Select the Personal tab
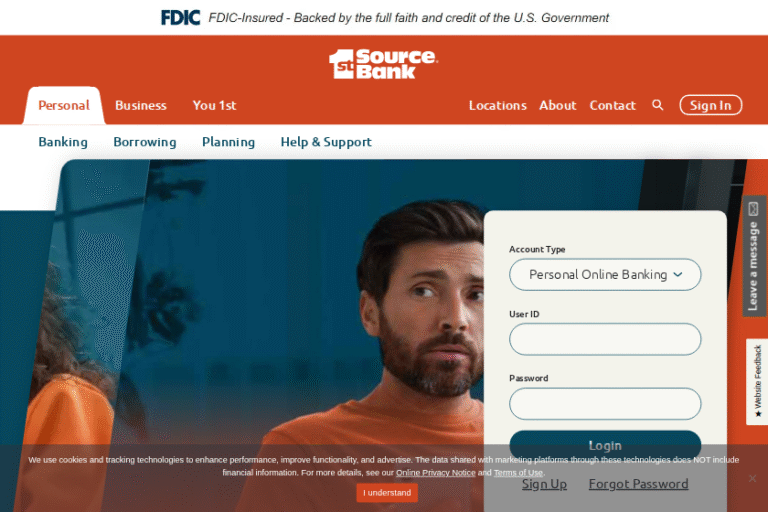This screenshot has height=512, width=768. point(64,105)
